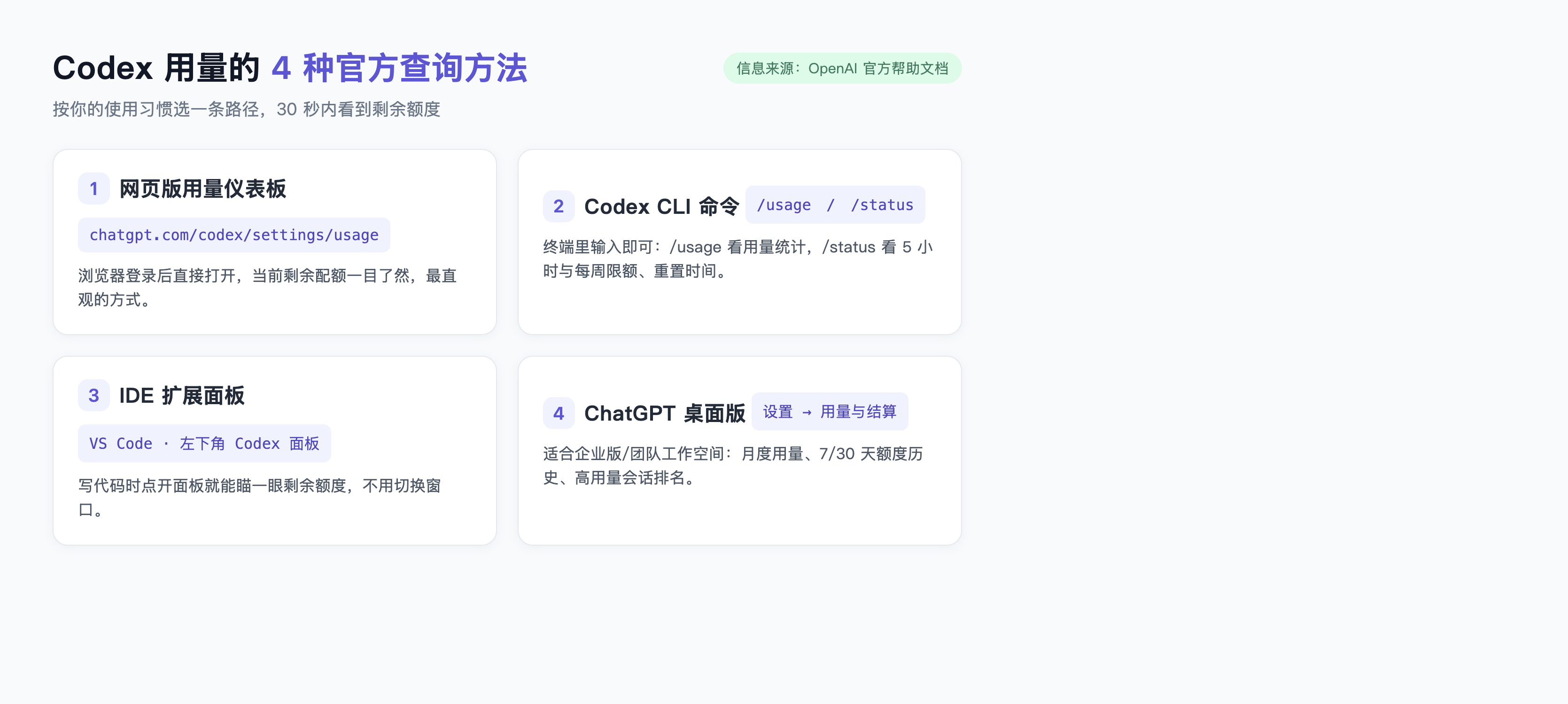
Task: Click the title 'ChatGPT 桌面版'
Action: click(x=665, y=414)
